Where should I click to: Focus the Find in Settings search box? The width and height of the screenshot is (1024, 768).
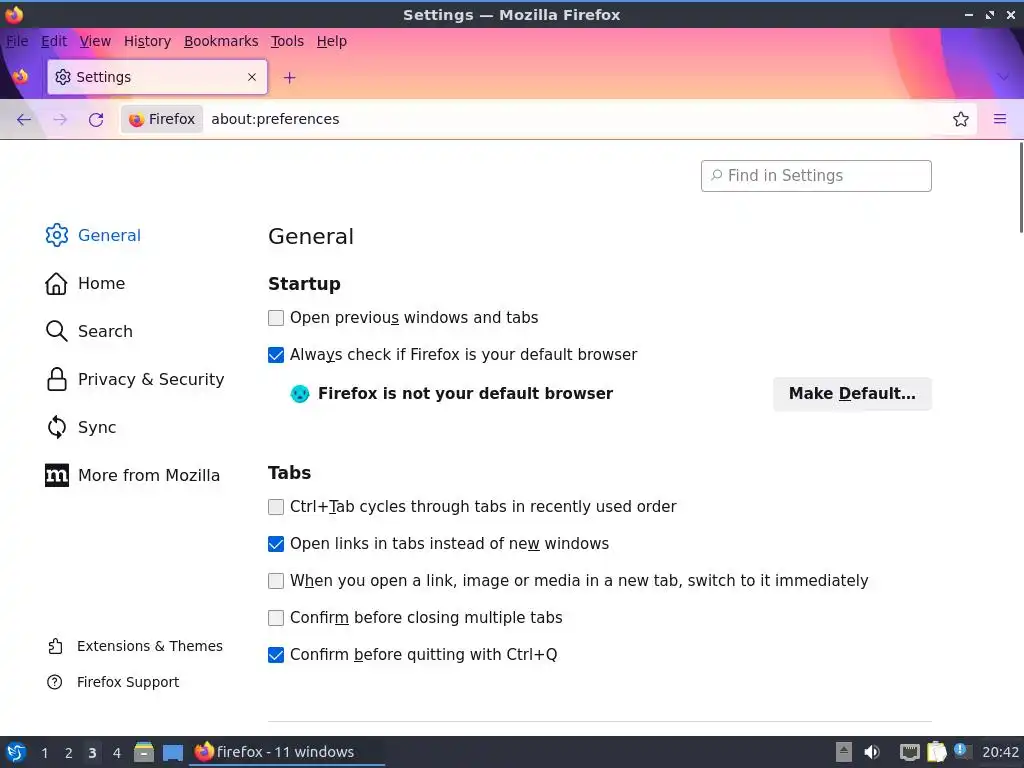pos(816,176)
